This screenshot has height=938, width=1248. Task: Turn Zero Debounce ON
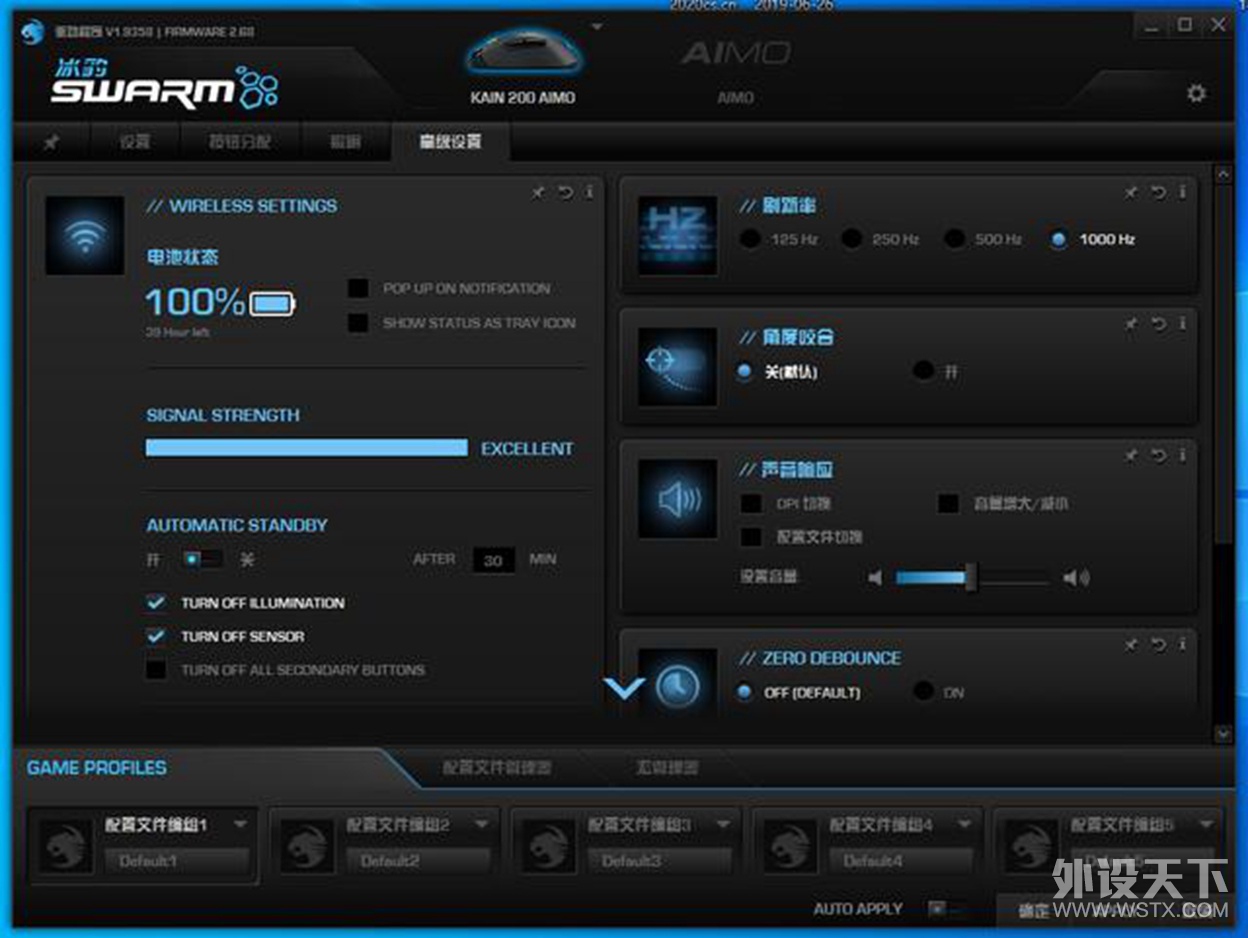point(923,691)
